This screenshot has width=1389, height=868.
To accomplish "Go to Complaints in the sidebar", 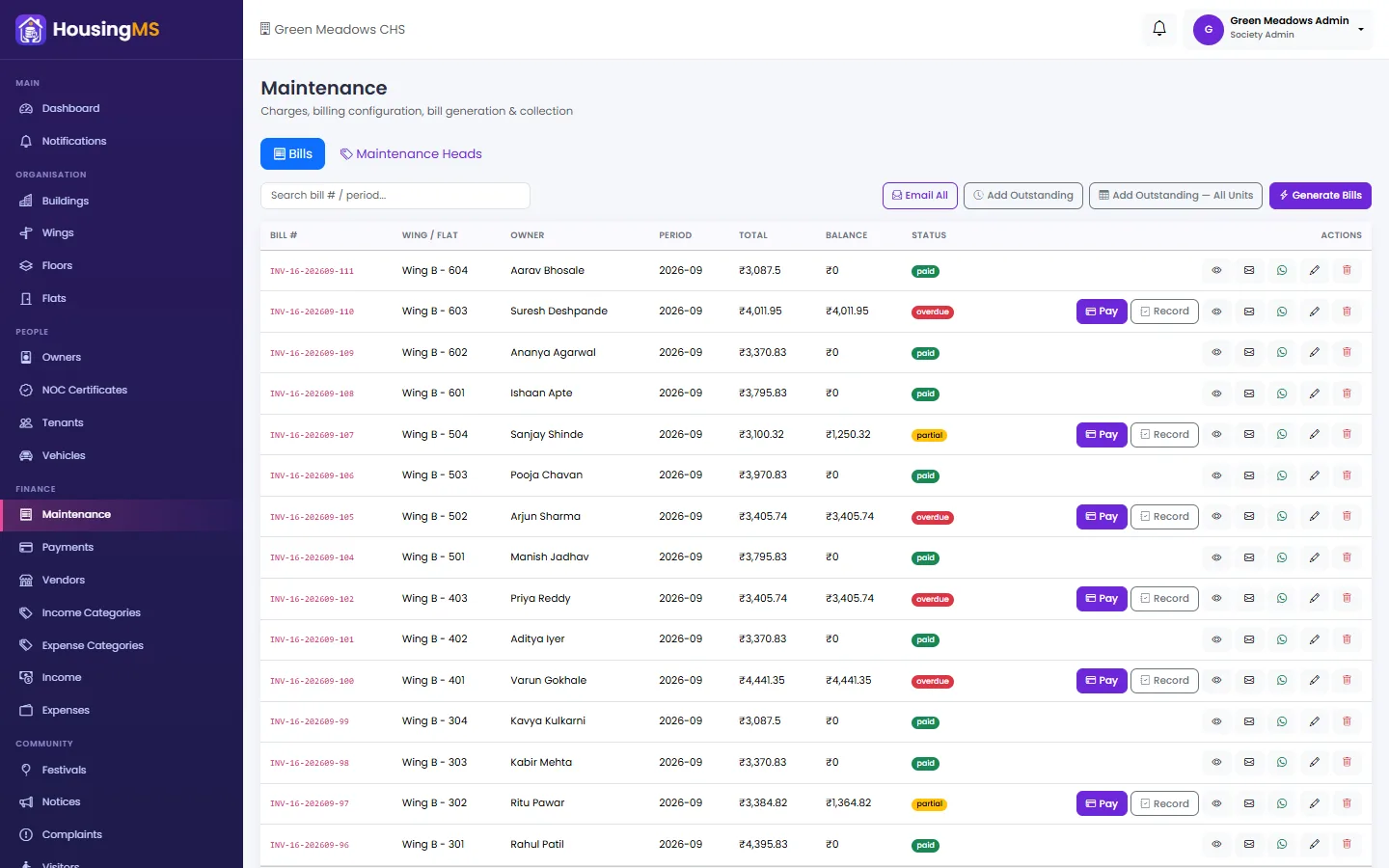I will (122, 835).
